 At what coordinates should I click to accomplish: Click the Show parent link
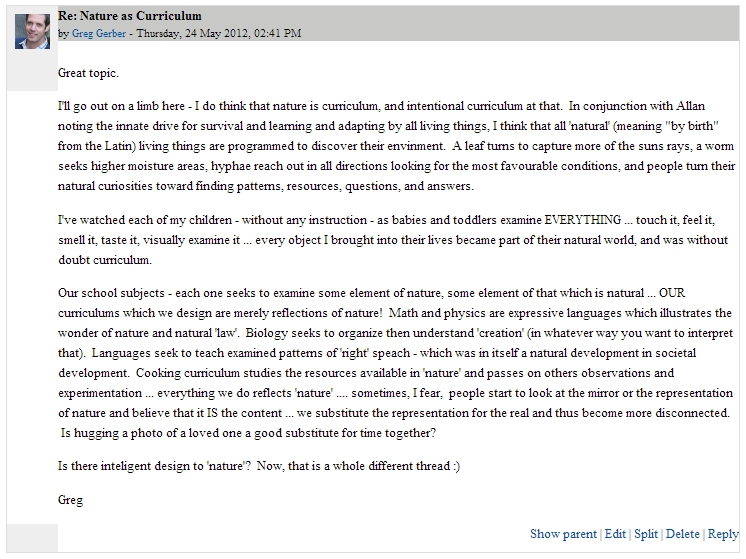[x=563, y=534]
